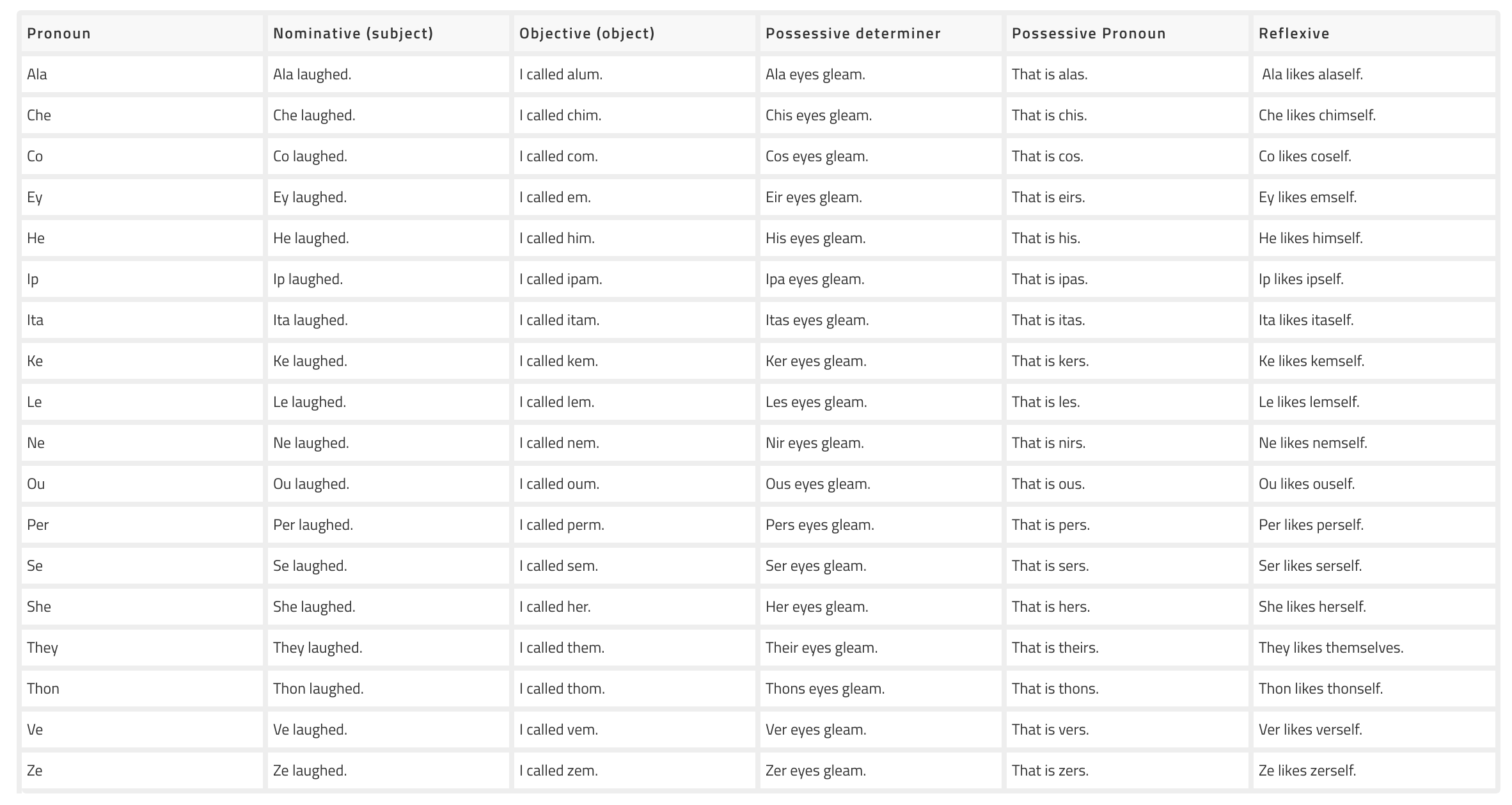Click the "She" pronoun cell
1512x805 pixels.
(x=39, y=607)
